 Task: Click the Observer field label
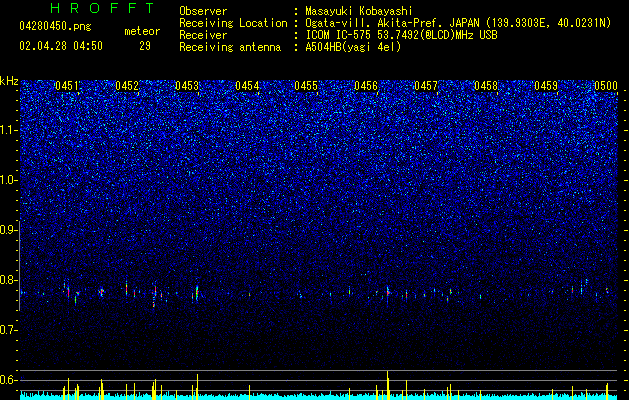(203, 11)
